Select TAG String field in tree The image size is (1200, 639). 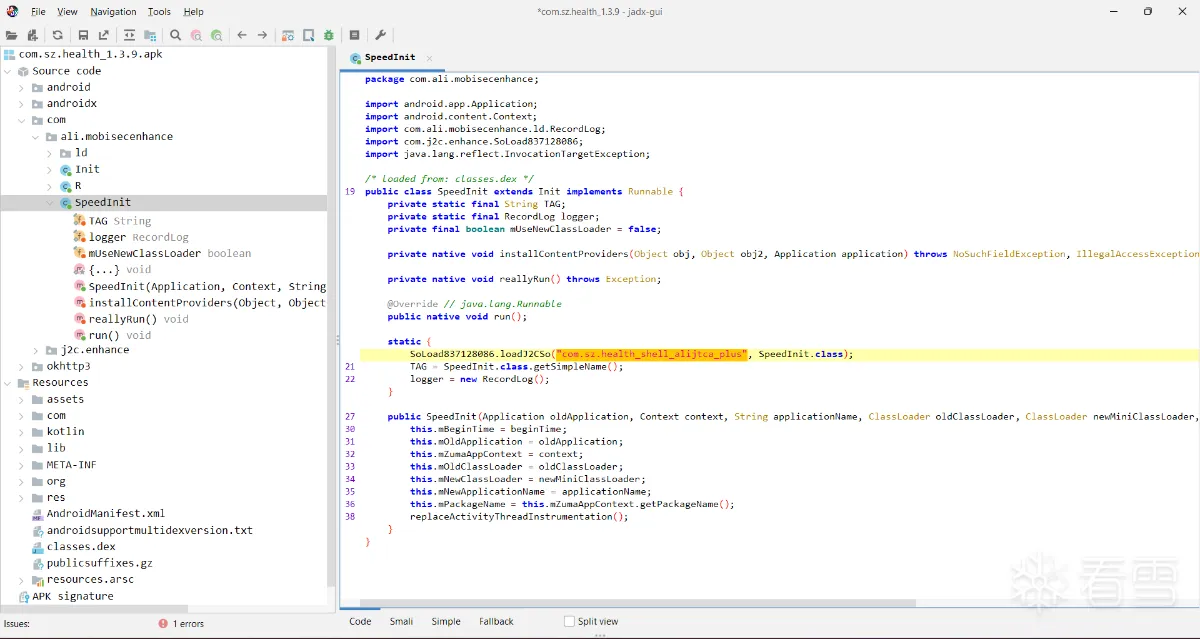click(x=119, y=221)
